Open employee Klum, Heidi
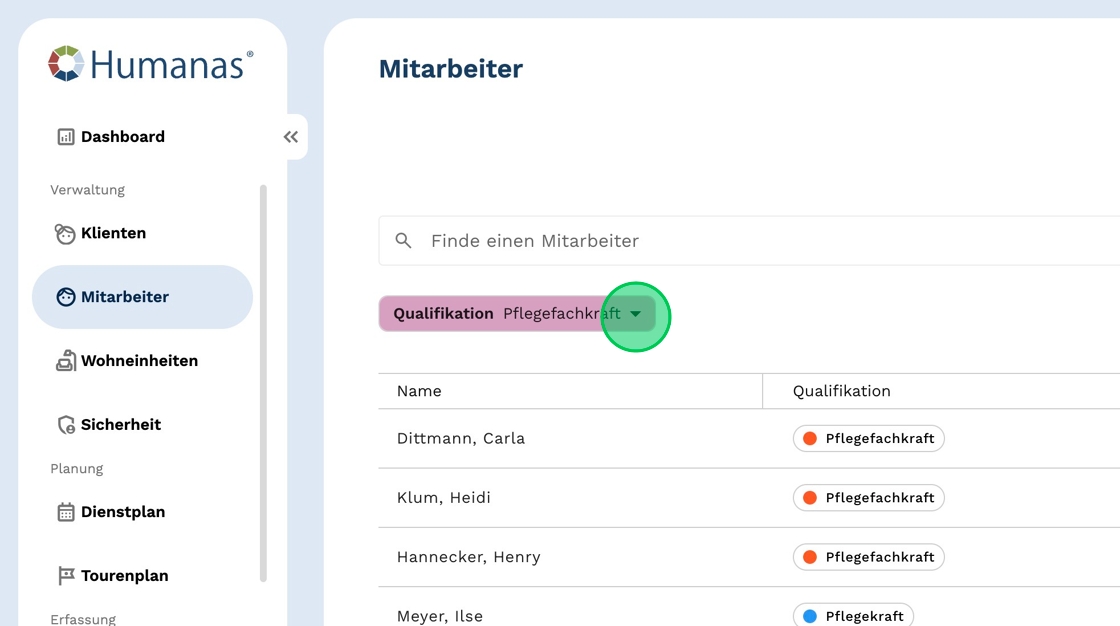Image resolution: width=1120 pixels, height=626 pixels. click(x=444, y=497)
